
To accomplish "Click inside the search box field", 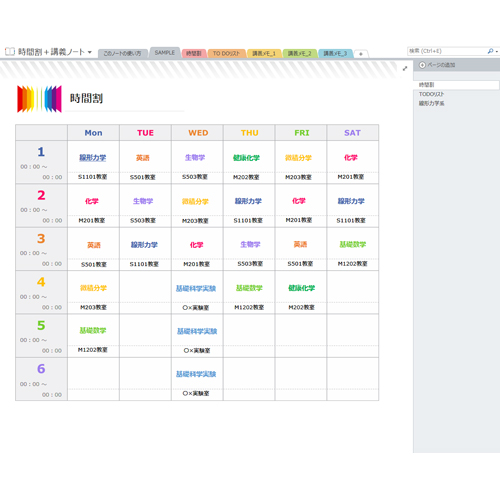I will coord(447,51).
